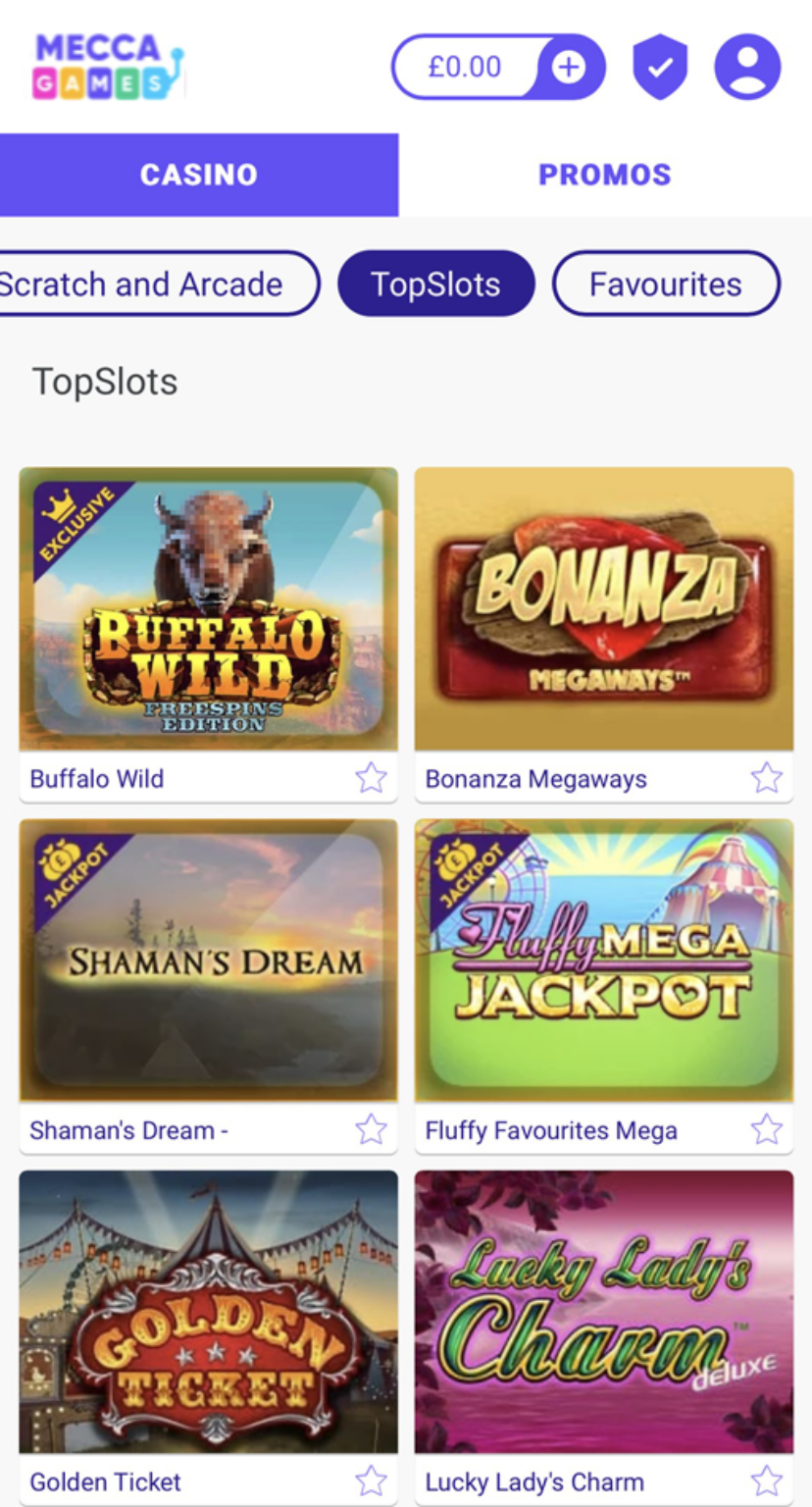
Task: Select the TopSlots category pill
Action: click(436, 285)
